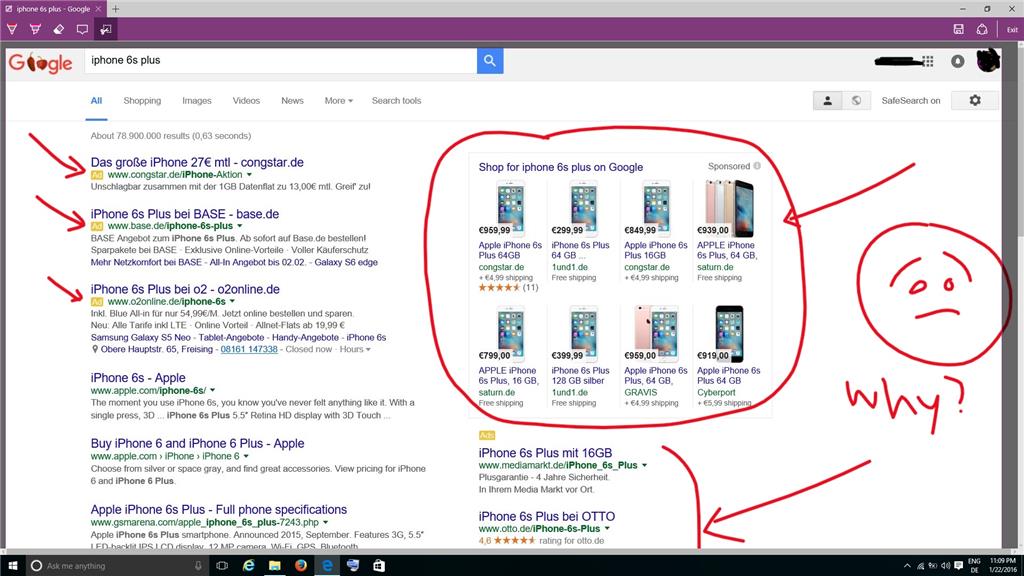This screenshot has width=1024, height=576.
Task: Open 'iPhone 6s Plus bei BASE' link
Action: coord(185,214)
